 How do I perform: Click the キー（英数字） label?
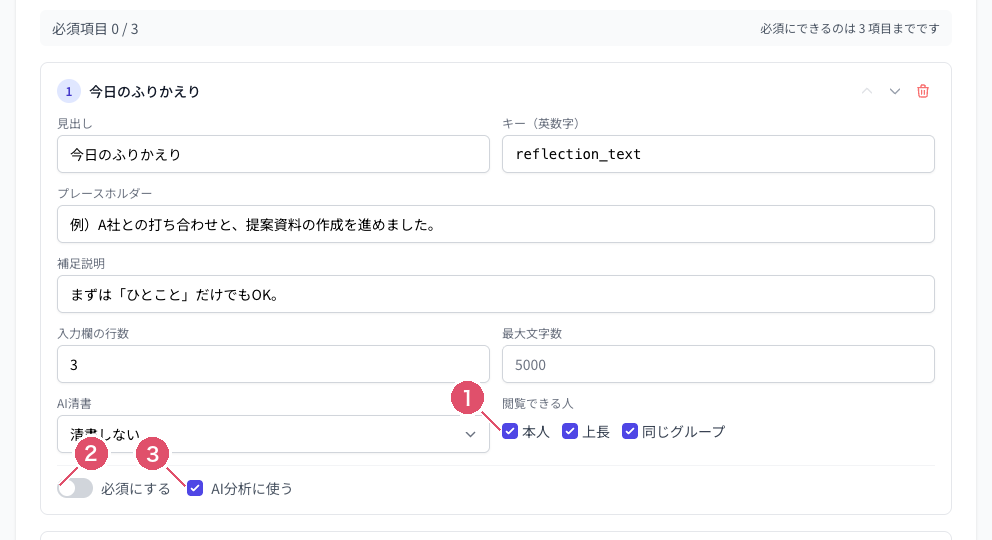(541, 123)
